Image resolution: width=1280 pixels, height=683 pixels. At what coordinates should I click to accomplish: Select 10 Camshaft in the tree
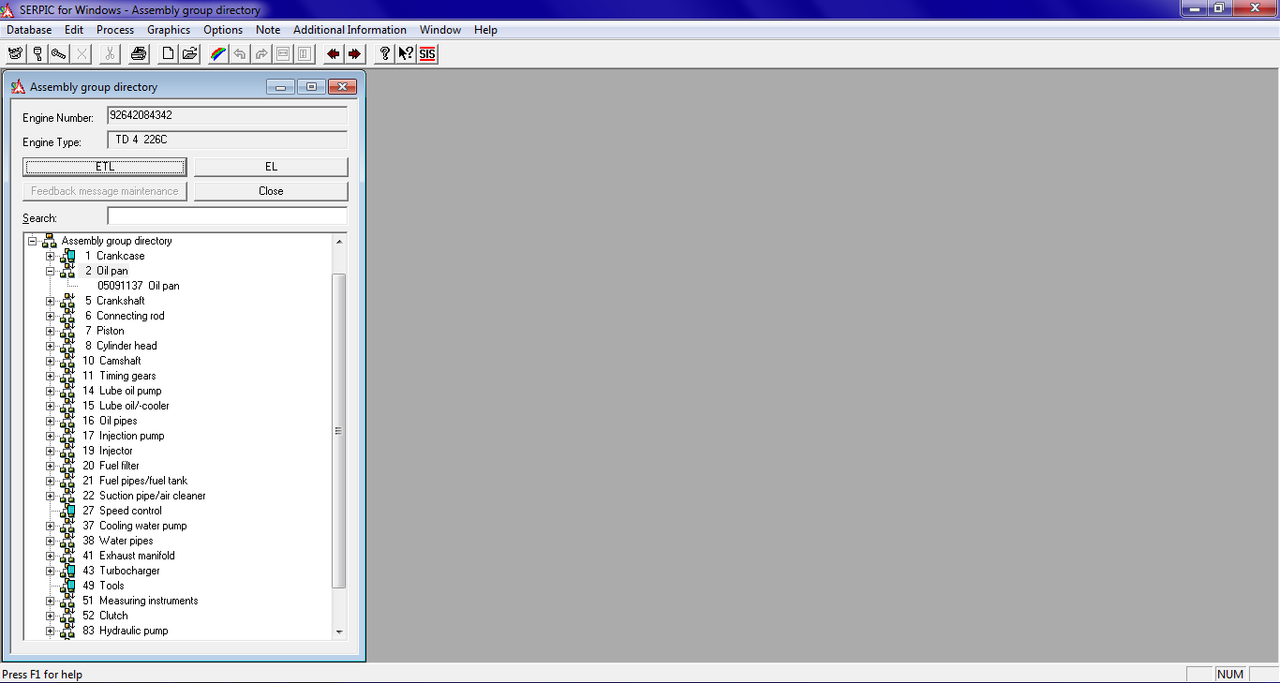click(112, 361)
